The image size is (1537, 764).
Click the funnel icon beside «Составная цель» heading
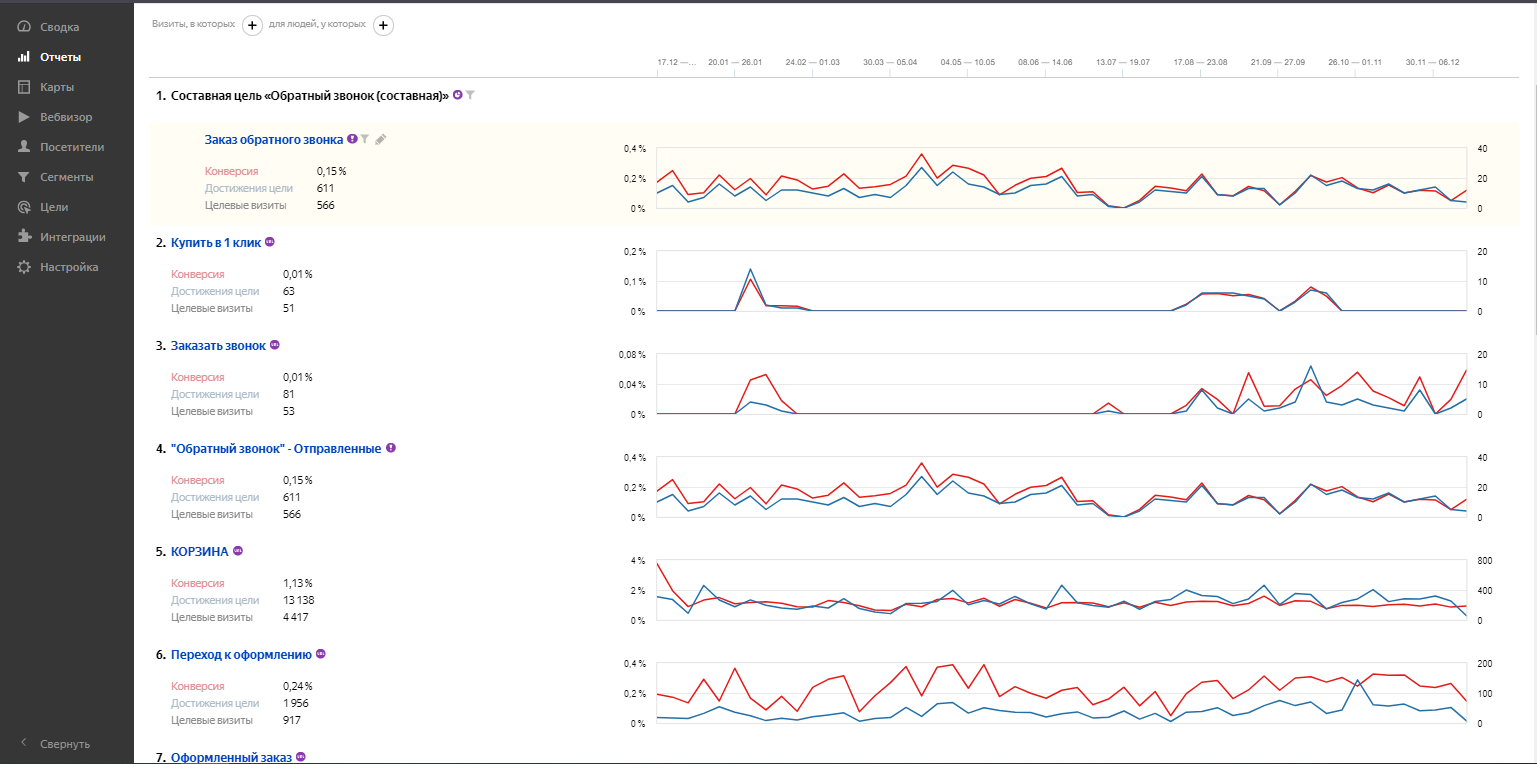(x=470, y=95)
